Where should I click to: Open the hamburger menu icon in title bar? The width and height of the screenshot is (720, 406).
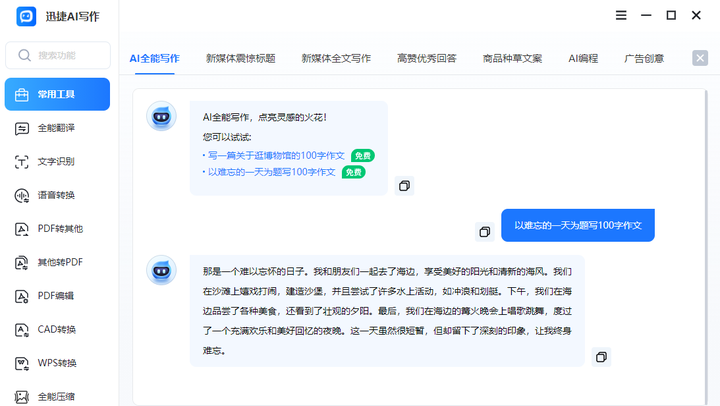point(621,16)
